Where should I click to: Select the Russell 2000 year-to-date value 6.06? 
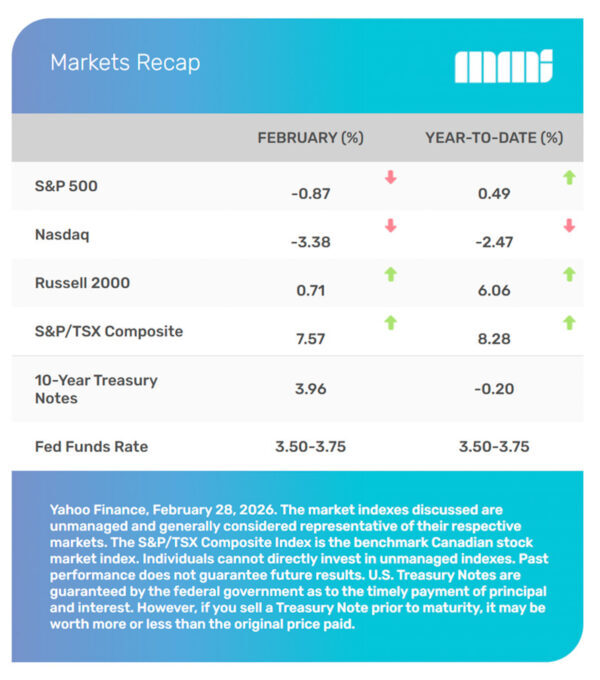[x=494, y=292]
